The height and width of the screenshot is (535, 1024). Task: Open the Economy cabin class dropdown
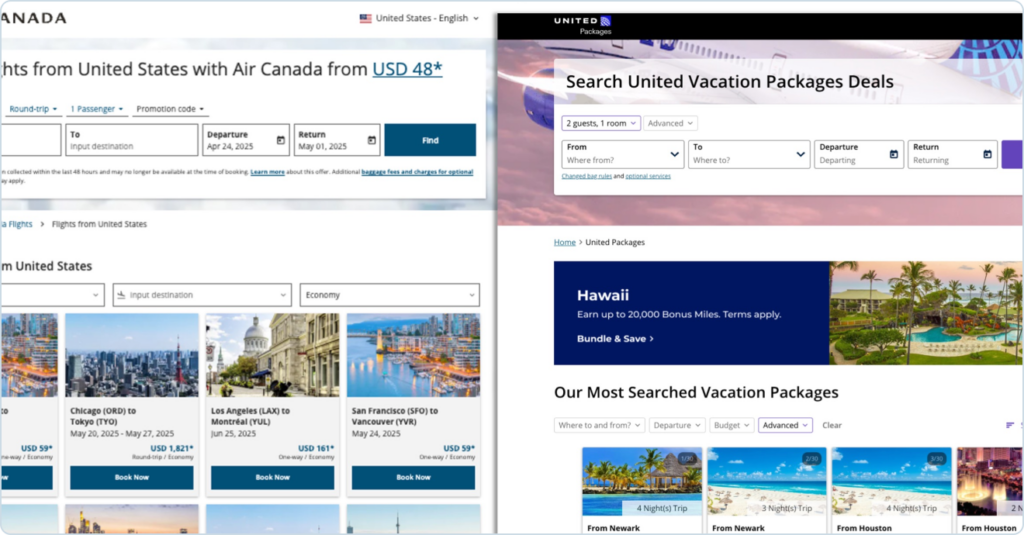coord(389,295)
